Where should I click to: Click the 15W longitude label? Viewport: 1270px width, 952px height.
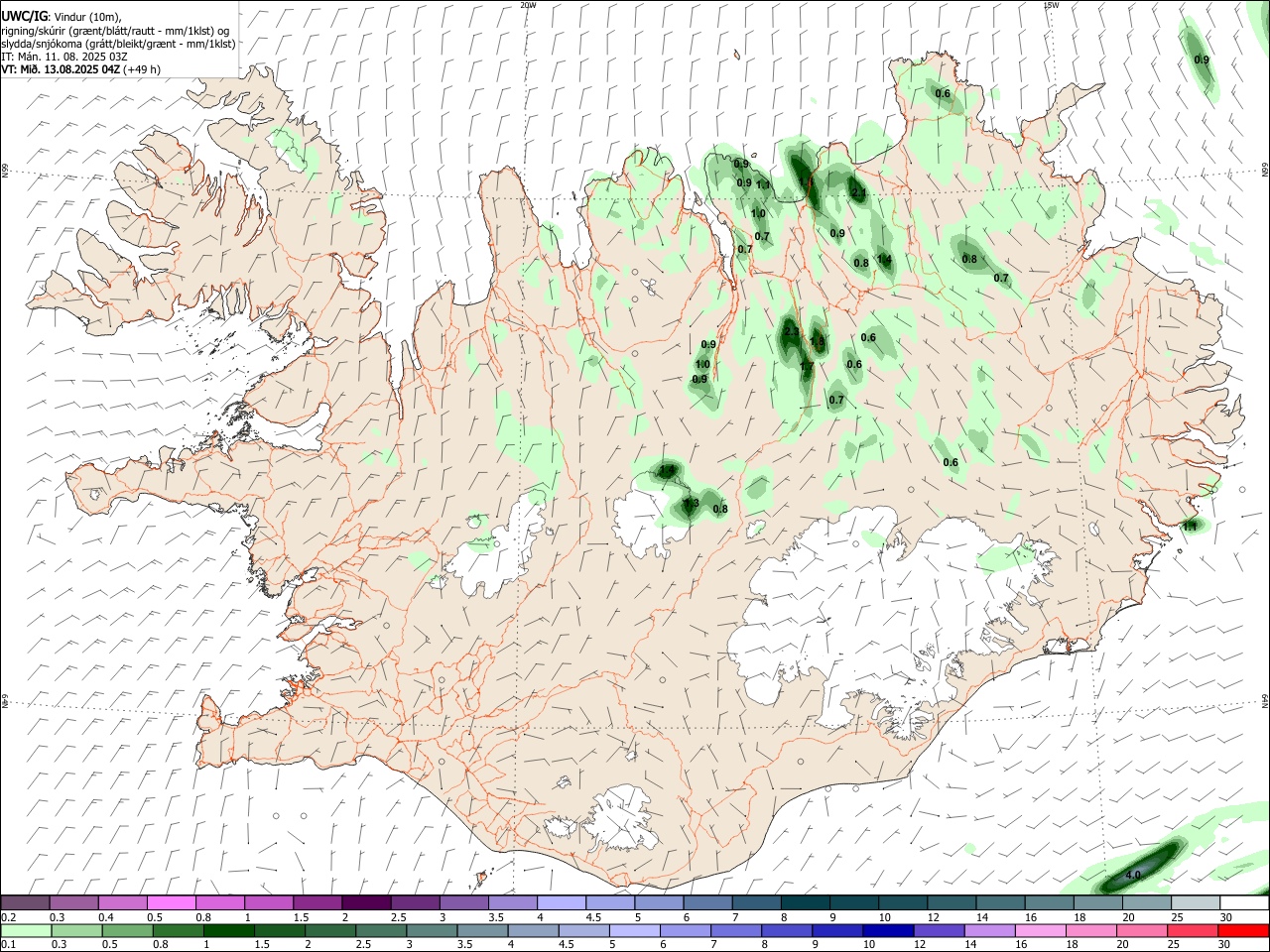1051,5
